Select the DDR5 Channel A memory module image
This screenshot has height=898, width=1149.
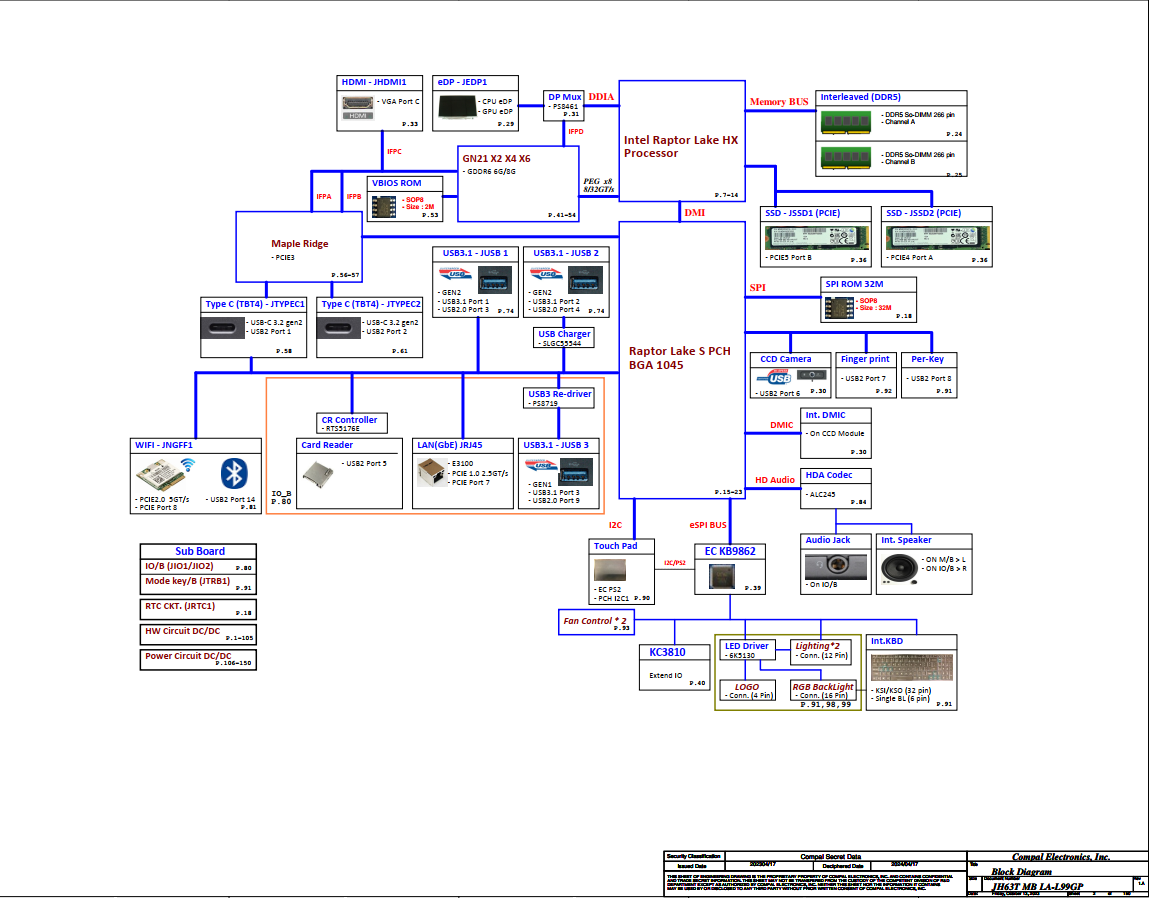pos(848,122)
